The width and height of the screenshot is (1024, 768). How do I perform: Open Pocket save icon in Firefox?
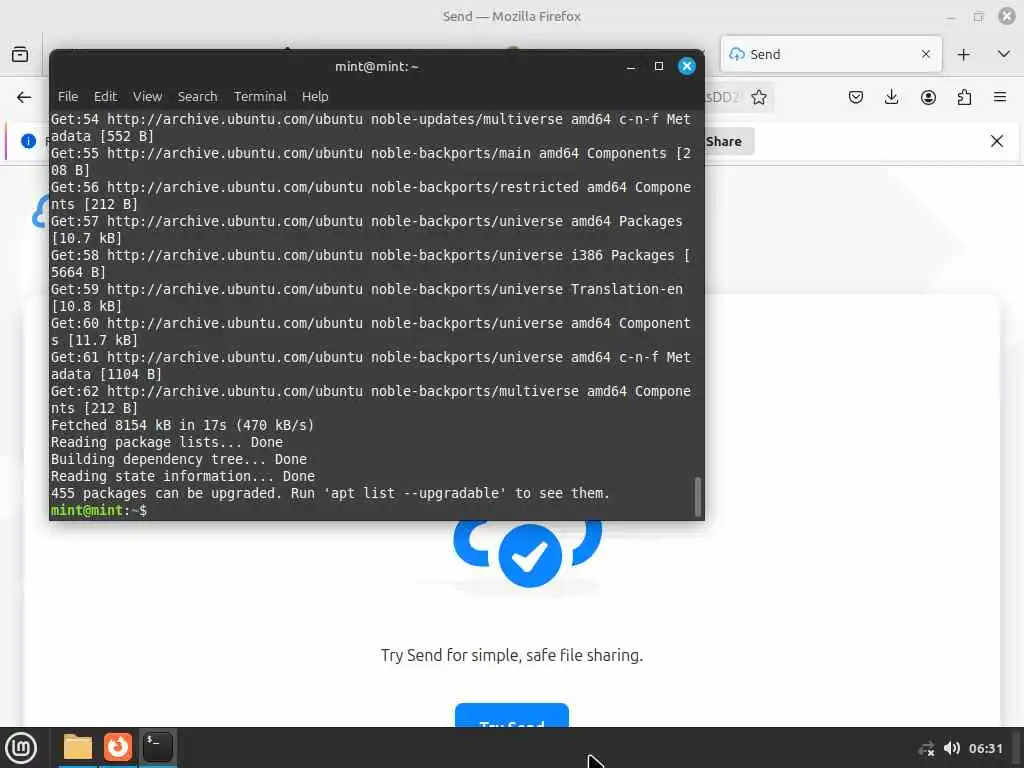(856, 97)
